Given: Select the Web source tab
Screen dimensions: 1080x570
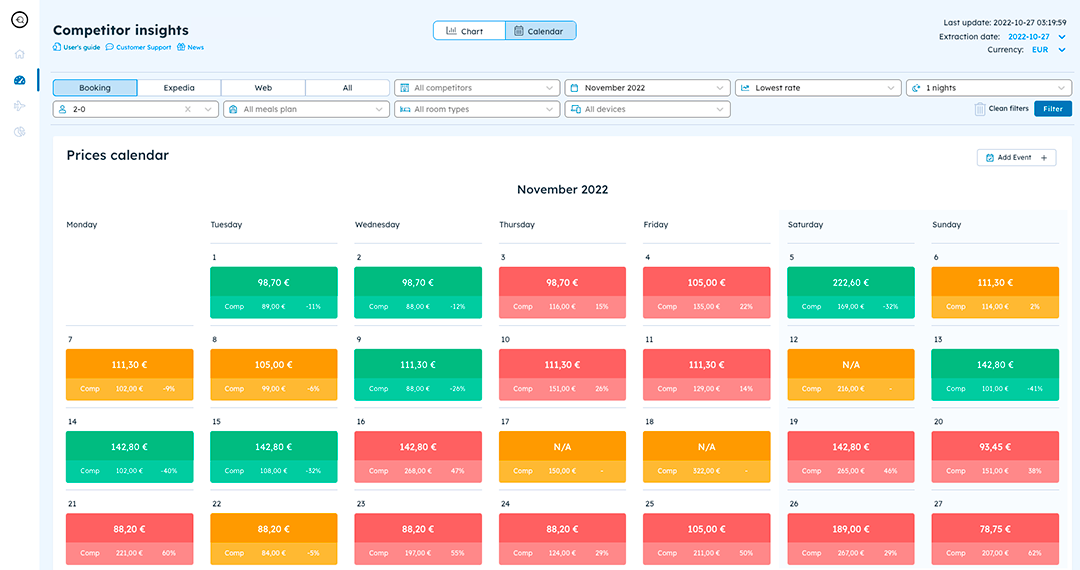Looking at the screenshot, I should (263, 88).
